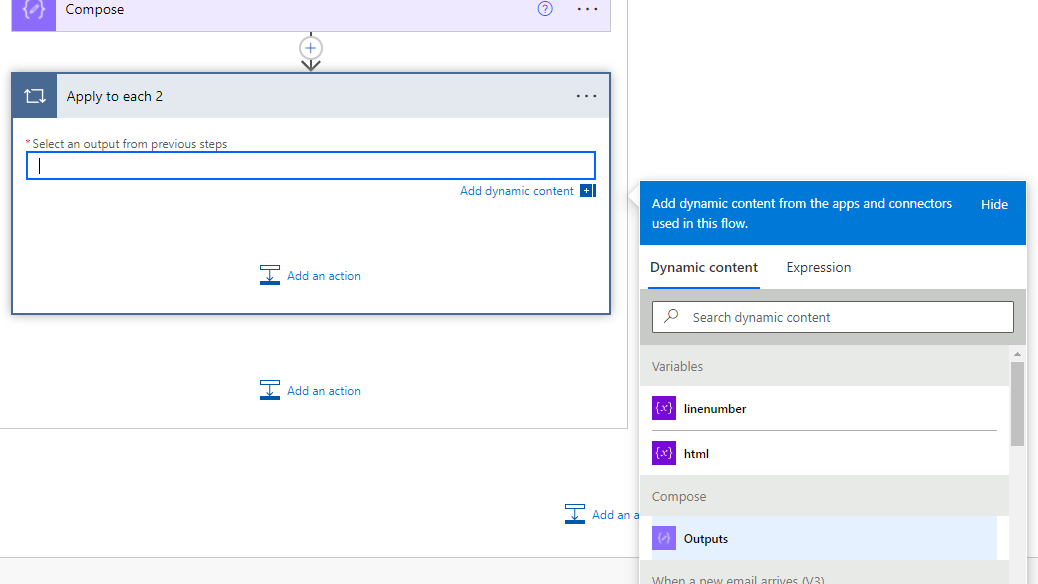
Task: Hide the dynamic content panel
Action: (x=993, y=204)
